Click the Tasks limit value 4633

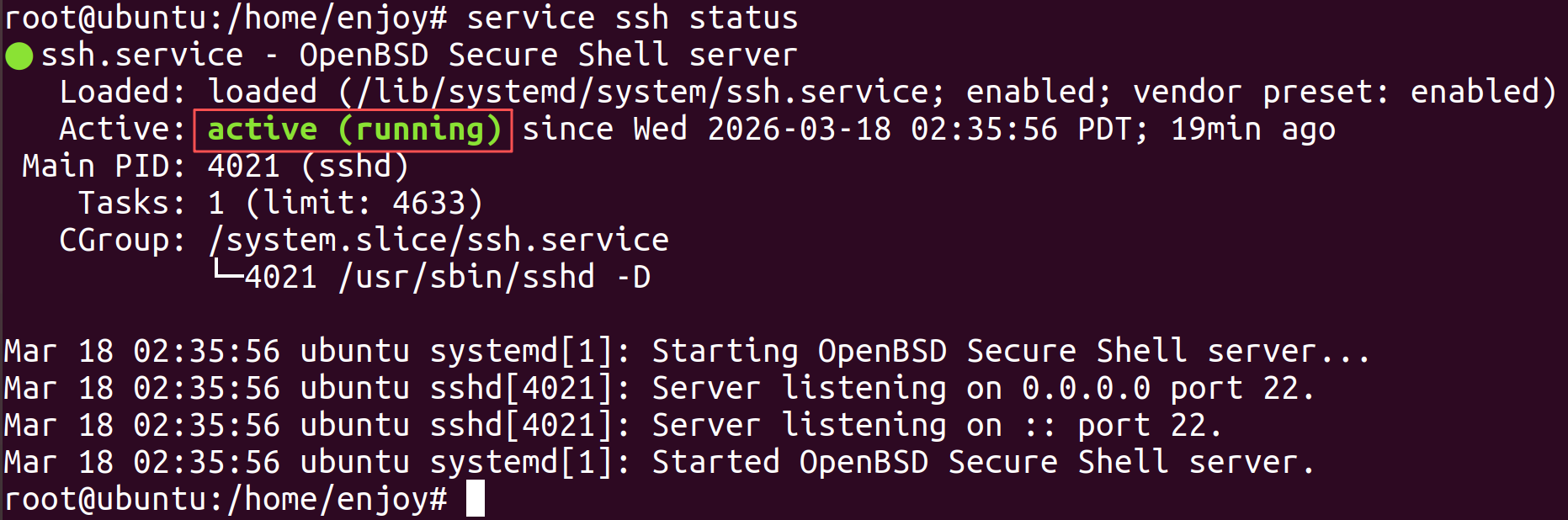pyautogui.click(x=428, y=203)
